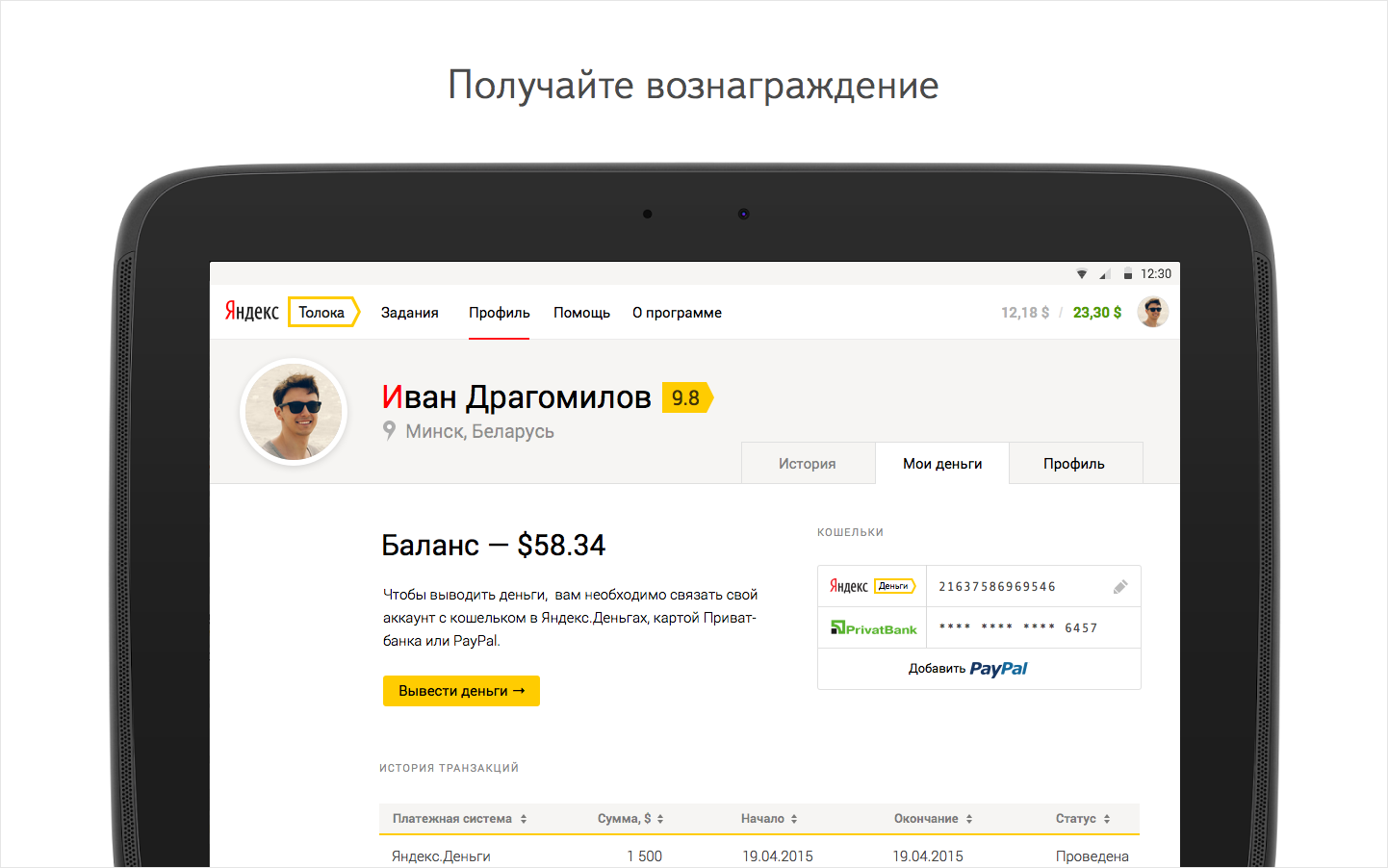Click the large profile photo of Иван

pyautogui.click(x=294, y=413)
